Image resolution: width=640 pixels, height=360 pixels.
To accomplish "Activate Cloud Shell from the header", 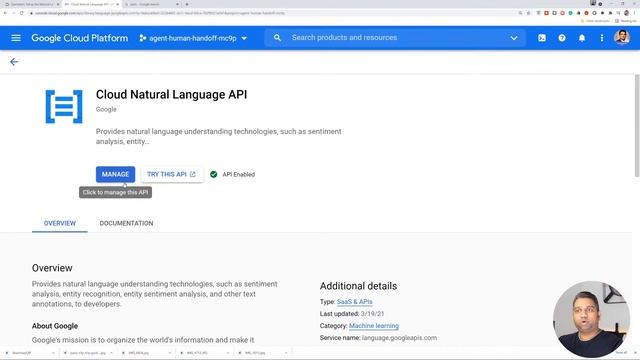I will coord(542,38).
